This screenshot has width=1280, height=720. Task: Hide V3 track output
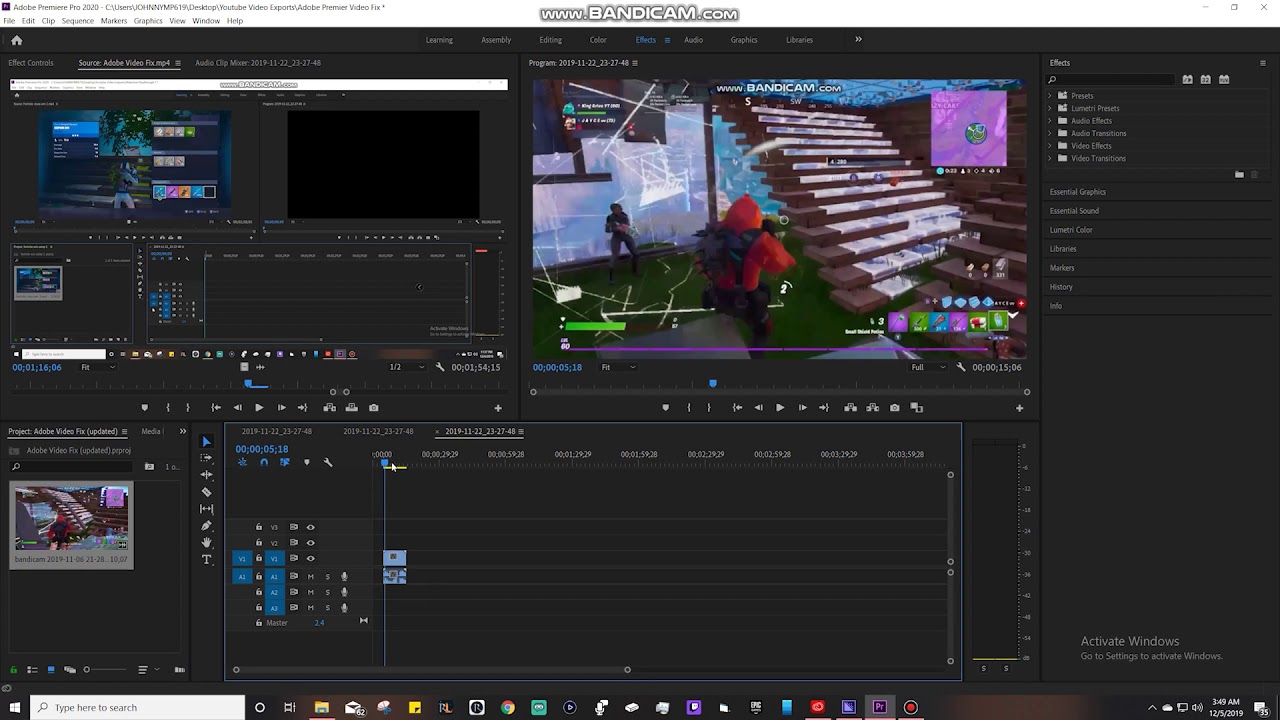click(x=310, y=527)
